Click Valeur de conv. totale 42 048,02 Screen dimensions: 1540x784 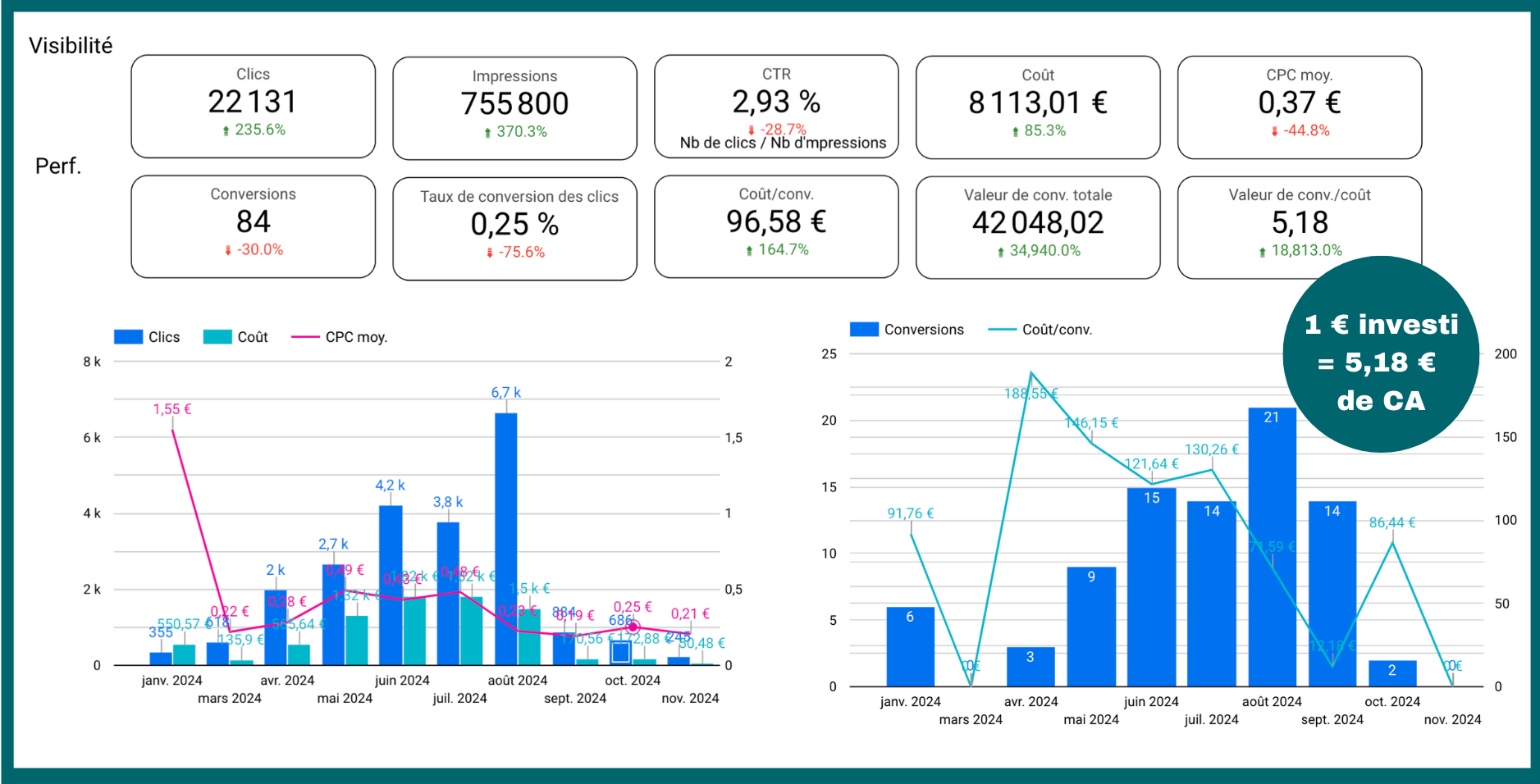pyautogui.click(x=1038, y=227)
